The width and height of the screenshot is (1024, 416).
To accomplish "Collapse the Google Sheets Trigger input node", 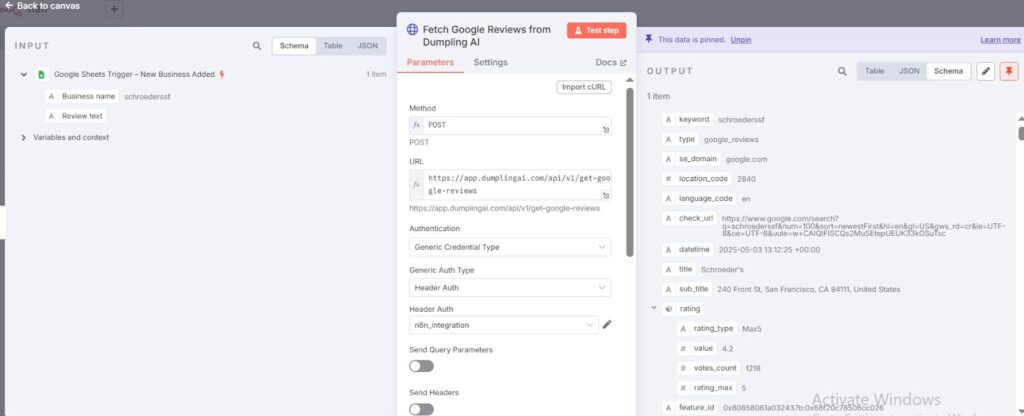I will [24, 74].
